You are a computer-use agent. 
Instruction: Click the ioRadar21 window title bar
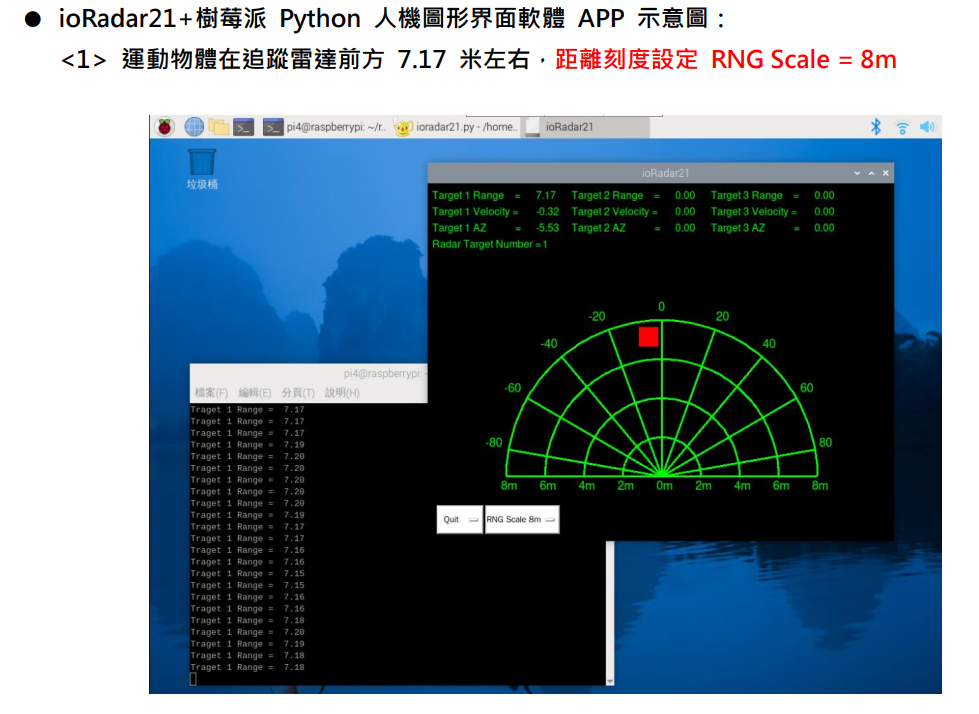(x=661, y=173)
